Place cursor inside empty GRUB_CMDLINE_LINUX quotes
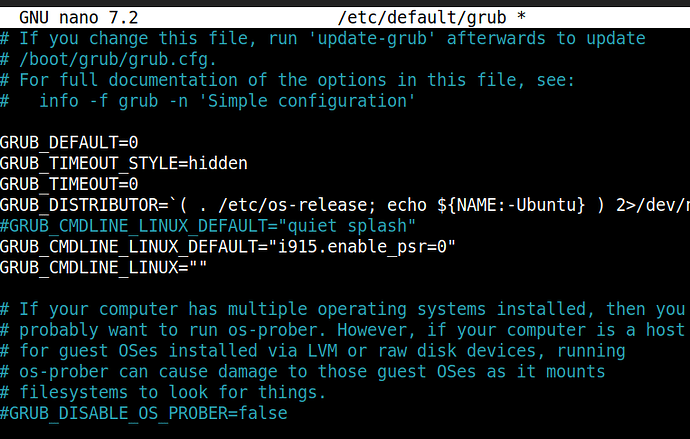The width and height of the screenshot is (690, 439). (x=198, y=267)
